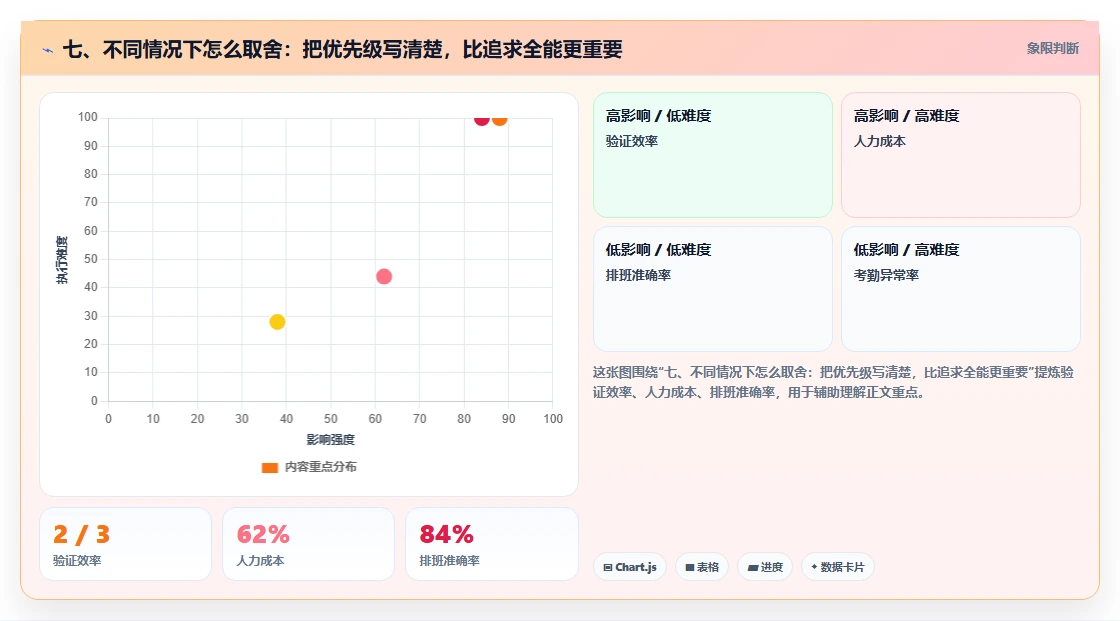Image resolution: width=1120 pixels, height=621 pixels.
Task: Click the 象限判断 tag in the header
Action: [1052, 49]
